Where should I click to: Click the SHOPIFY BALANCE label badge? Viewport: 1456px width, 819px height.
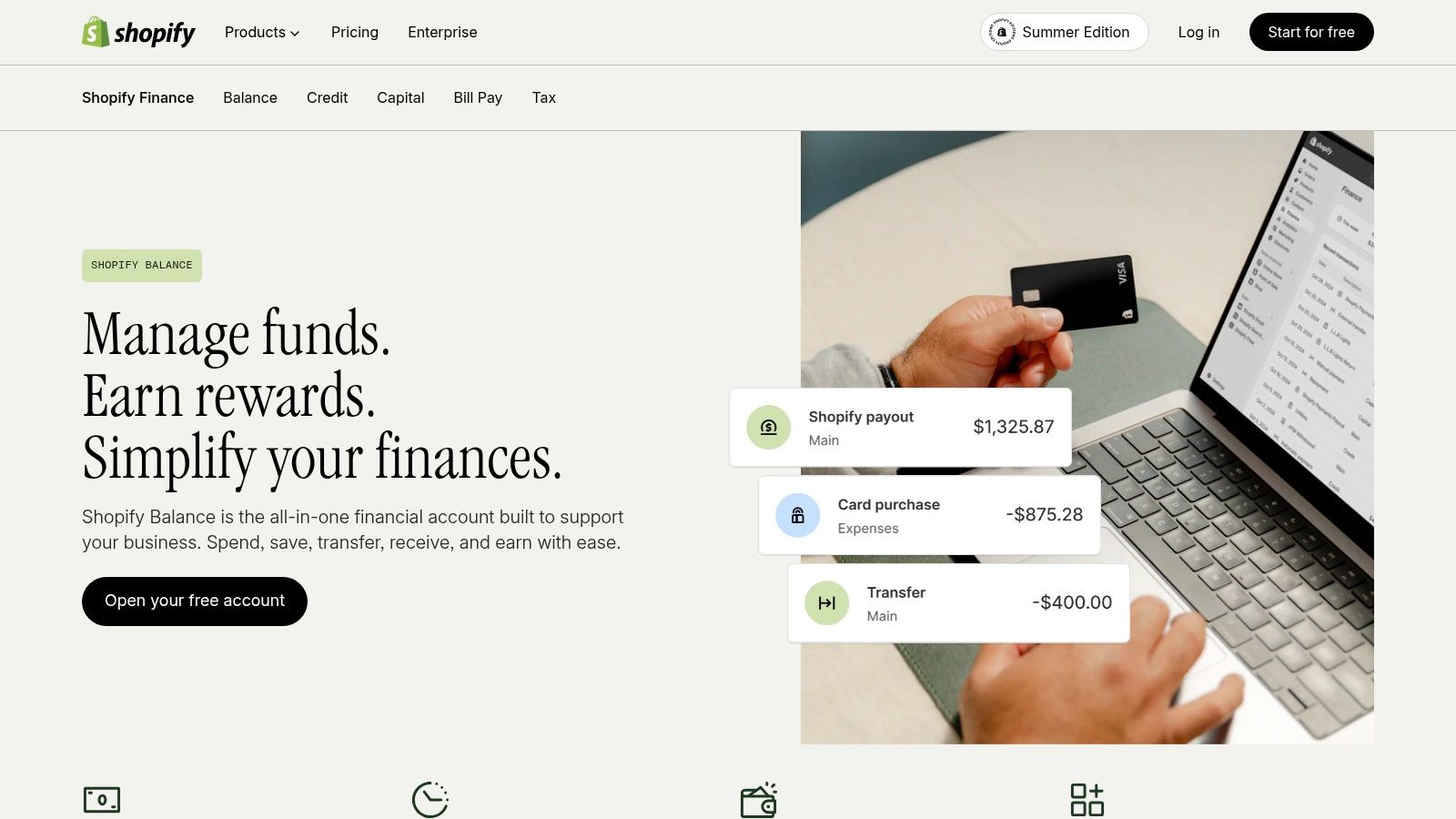tap(142, 266)
